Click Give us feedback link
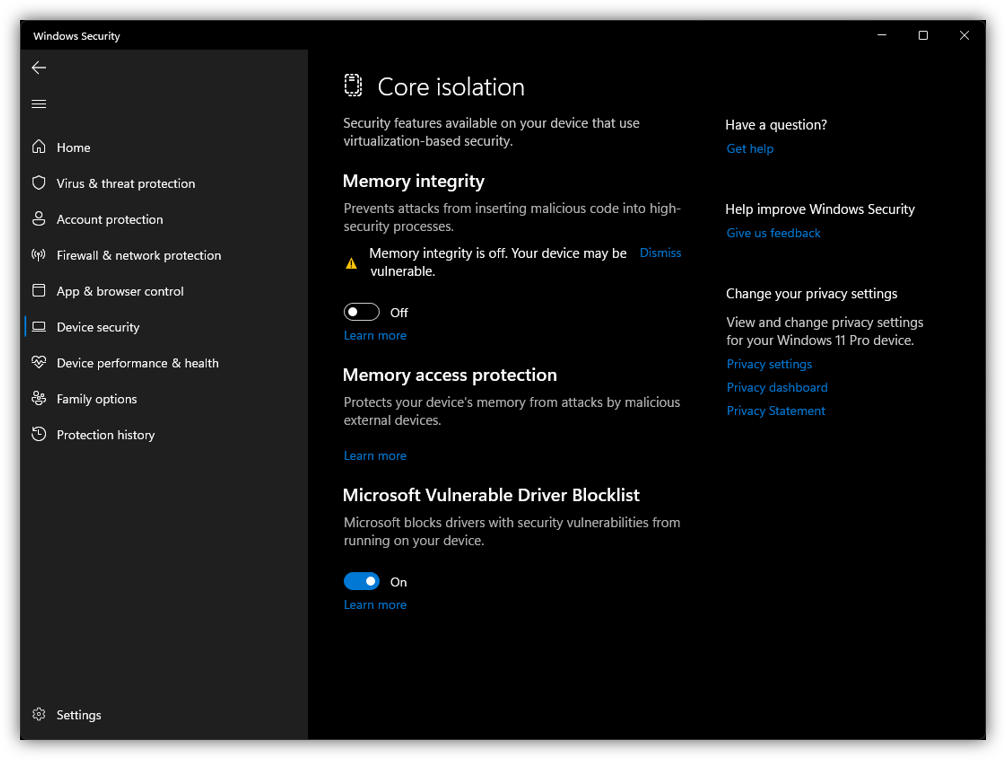The image size is (1006, 760). (773, 233)
